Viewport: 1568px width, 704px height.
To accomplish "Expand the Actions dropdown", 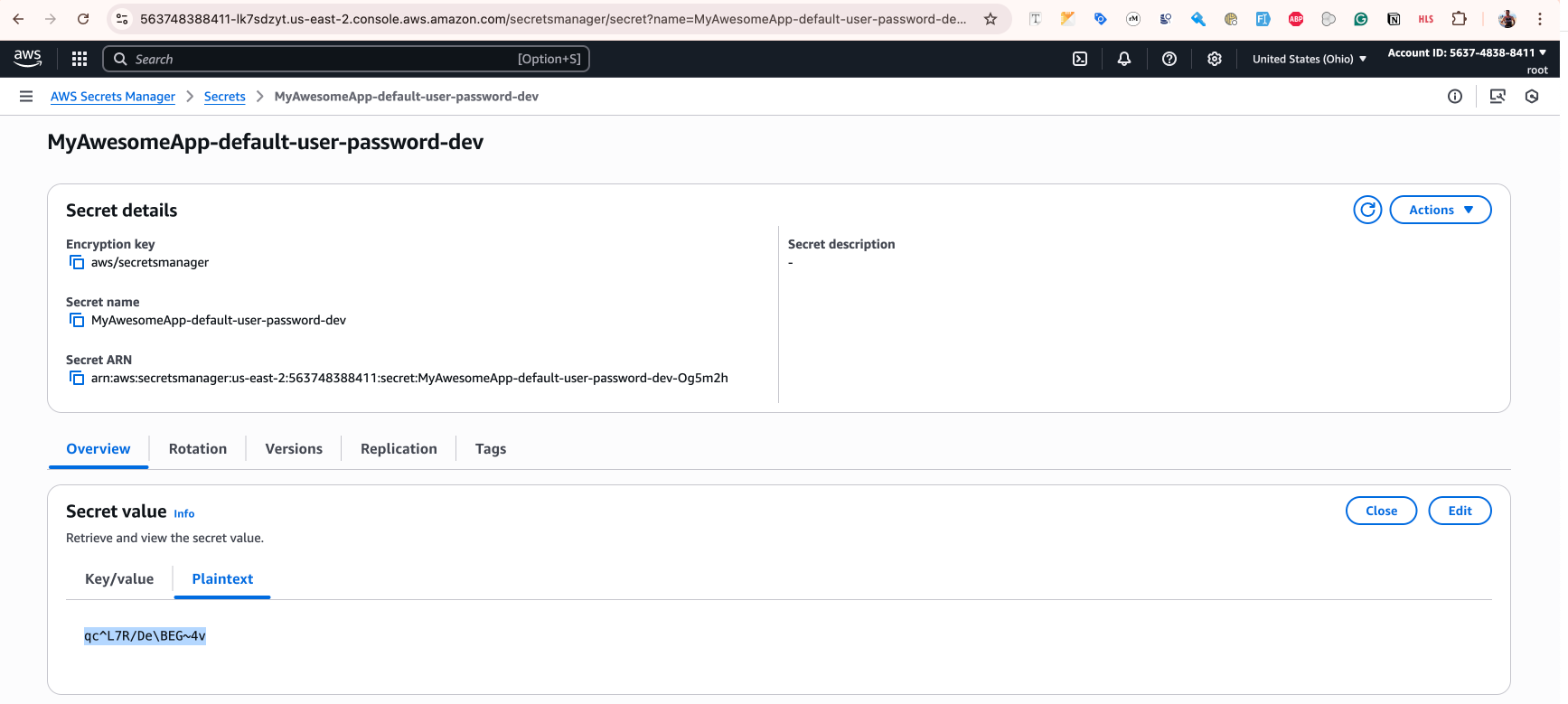I will (x=1441, y=210).
